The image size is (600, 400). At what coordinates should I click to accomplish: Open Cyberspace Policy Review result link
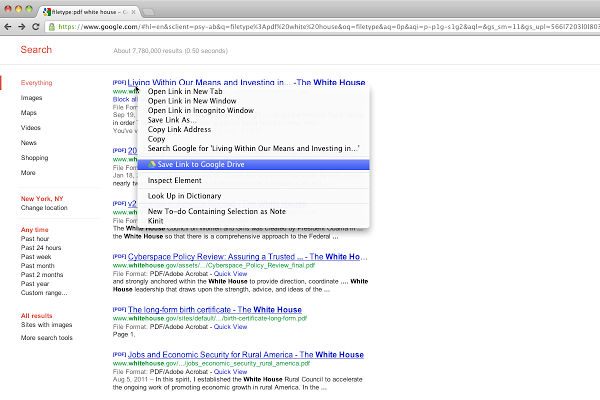248,256
